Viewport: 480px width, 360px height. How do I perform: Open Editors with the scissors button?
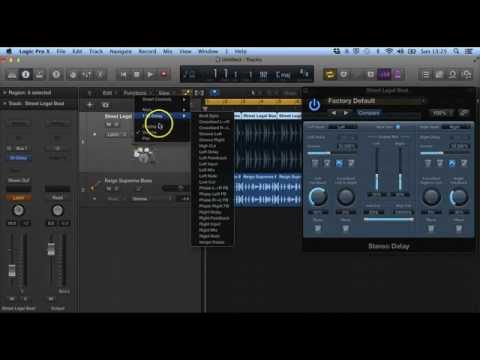[x=100, y=75]
